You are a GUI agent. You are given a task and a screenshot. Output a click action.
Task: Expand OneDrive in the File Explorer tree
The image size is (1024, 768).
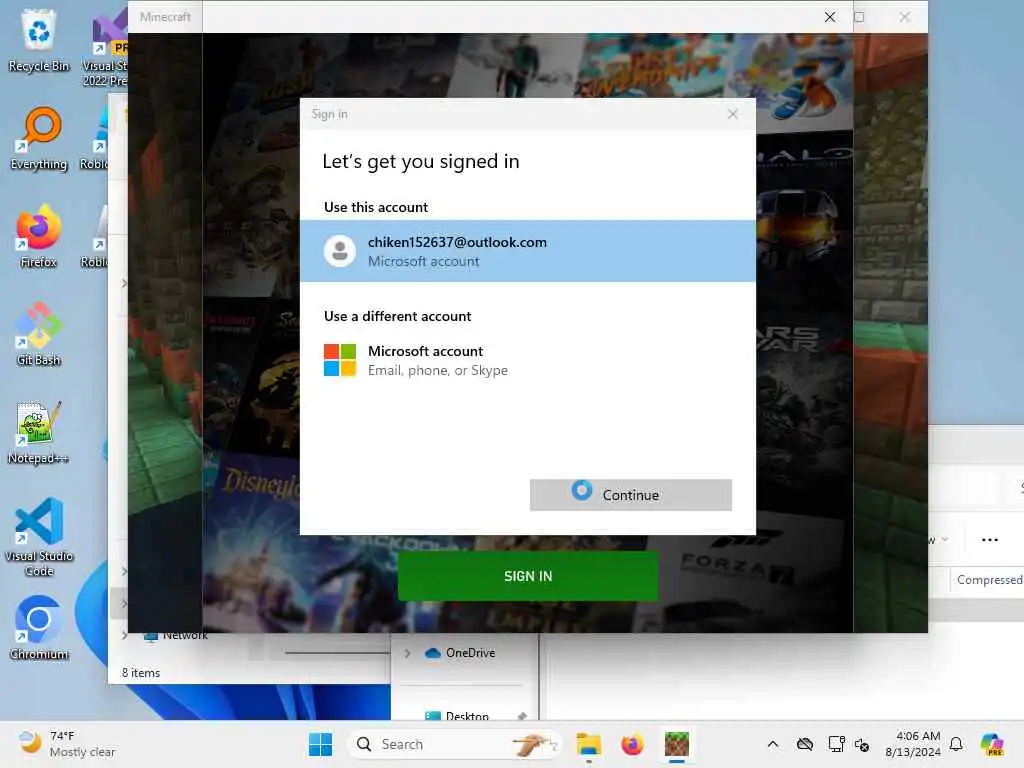[x=407, y=653]
